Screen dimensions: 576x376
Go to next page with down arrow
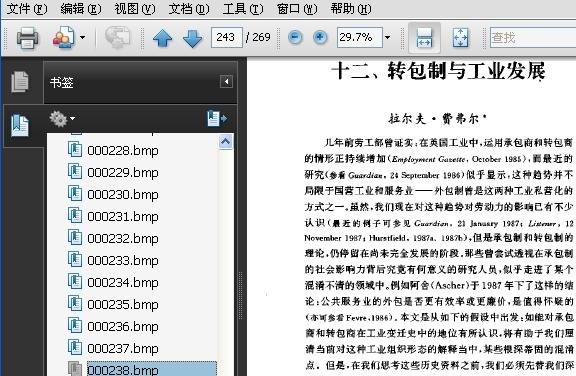(x=192, y=38)
